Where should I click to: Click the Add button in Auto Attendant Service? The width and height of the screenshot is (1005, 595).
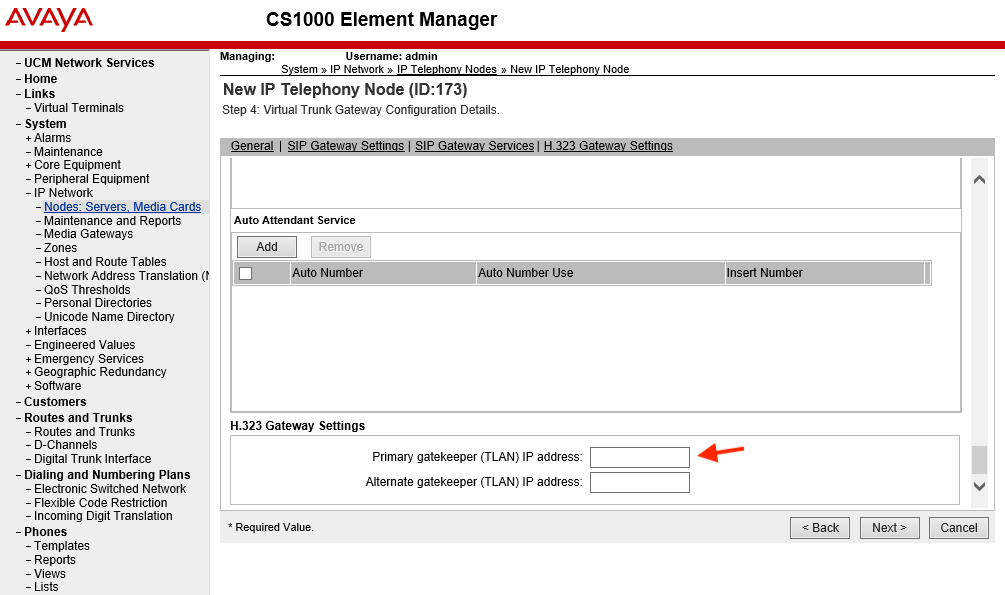pos(267,247)
